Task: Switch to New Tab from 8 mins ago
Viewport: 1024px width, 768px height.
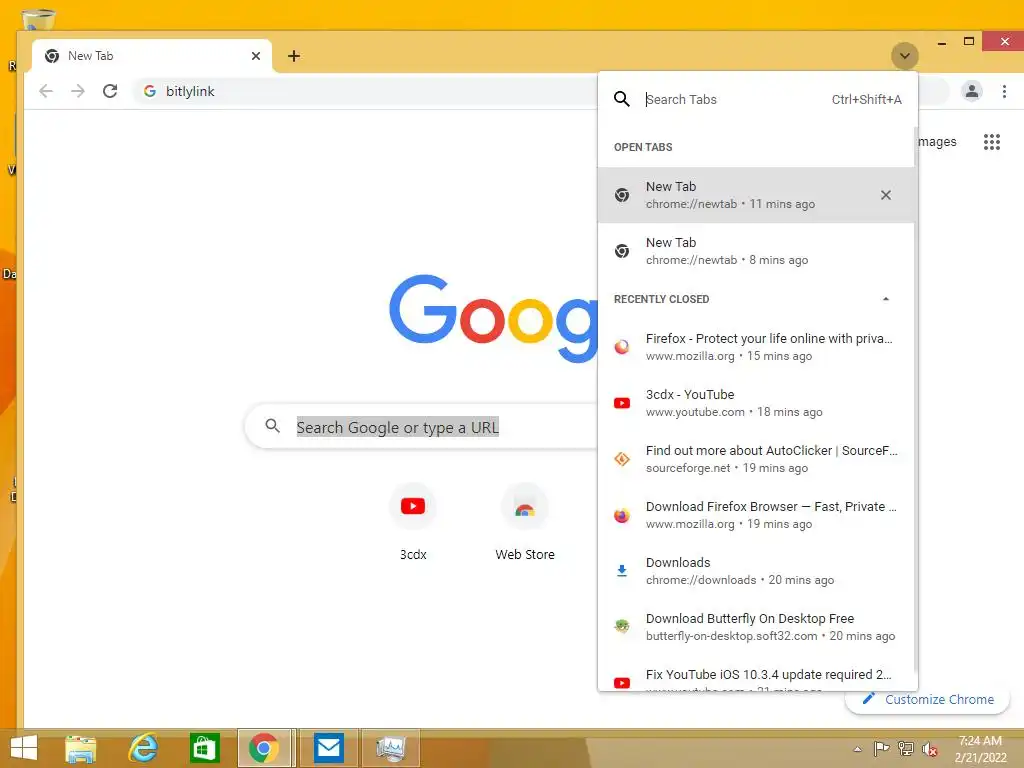Action: click(756, 251)
